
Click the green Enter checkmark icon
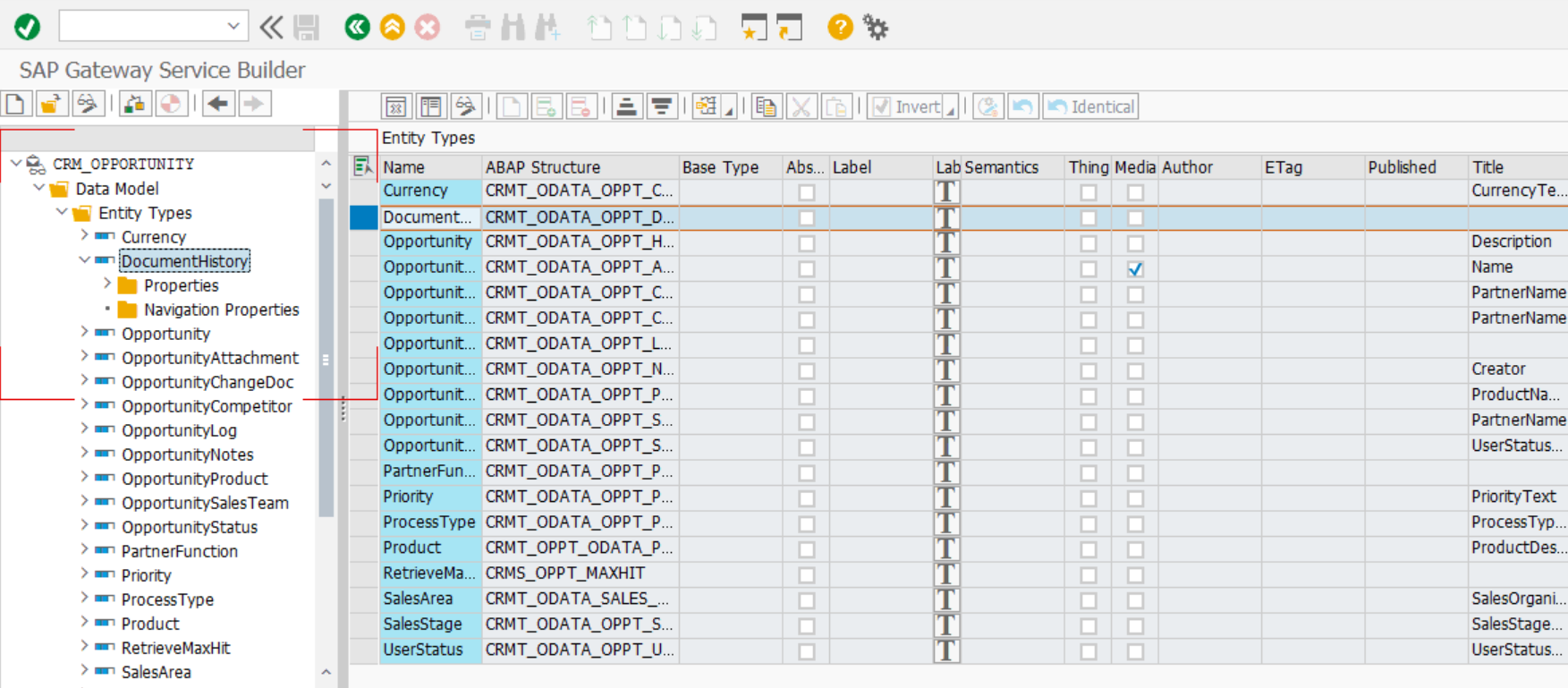point(27,27)
